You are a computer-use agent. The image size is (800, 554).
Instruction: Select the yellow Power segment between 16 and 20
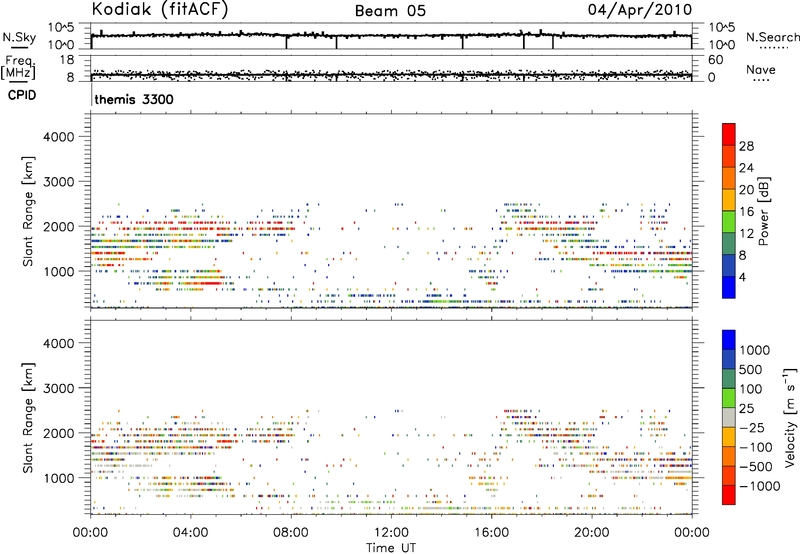(x=729, y=200)
